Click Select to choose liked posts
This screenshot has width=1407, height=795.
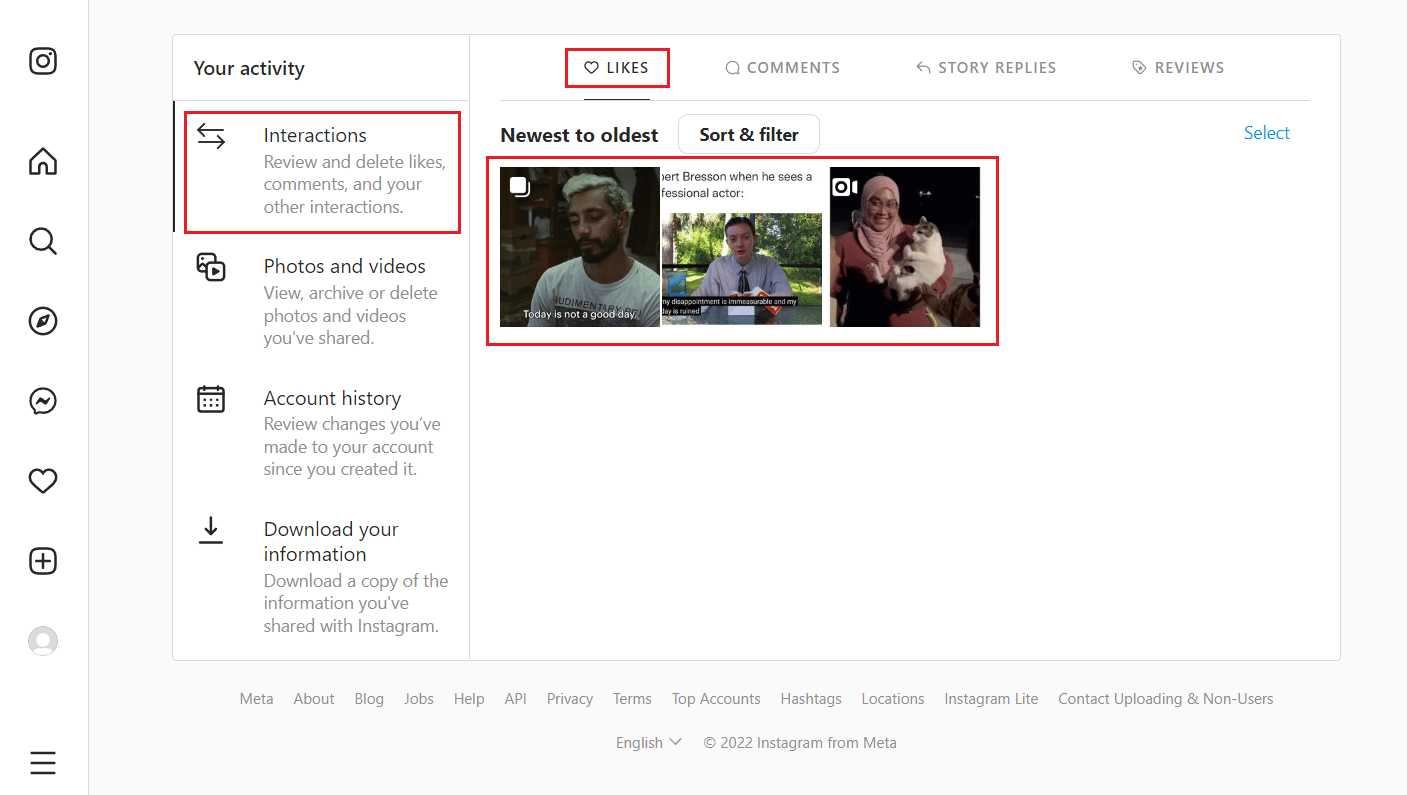[x=1266, y=133]
